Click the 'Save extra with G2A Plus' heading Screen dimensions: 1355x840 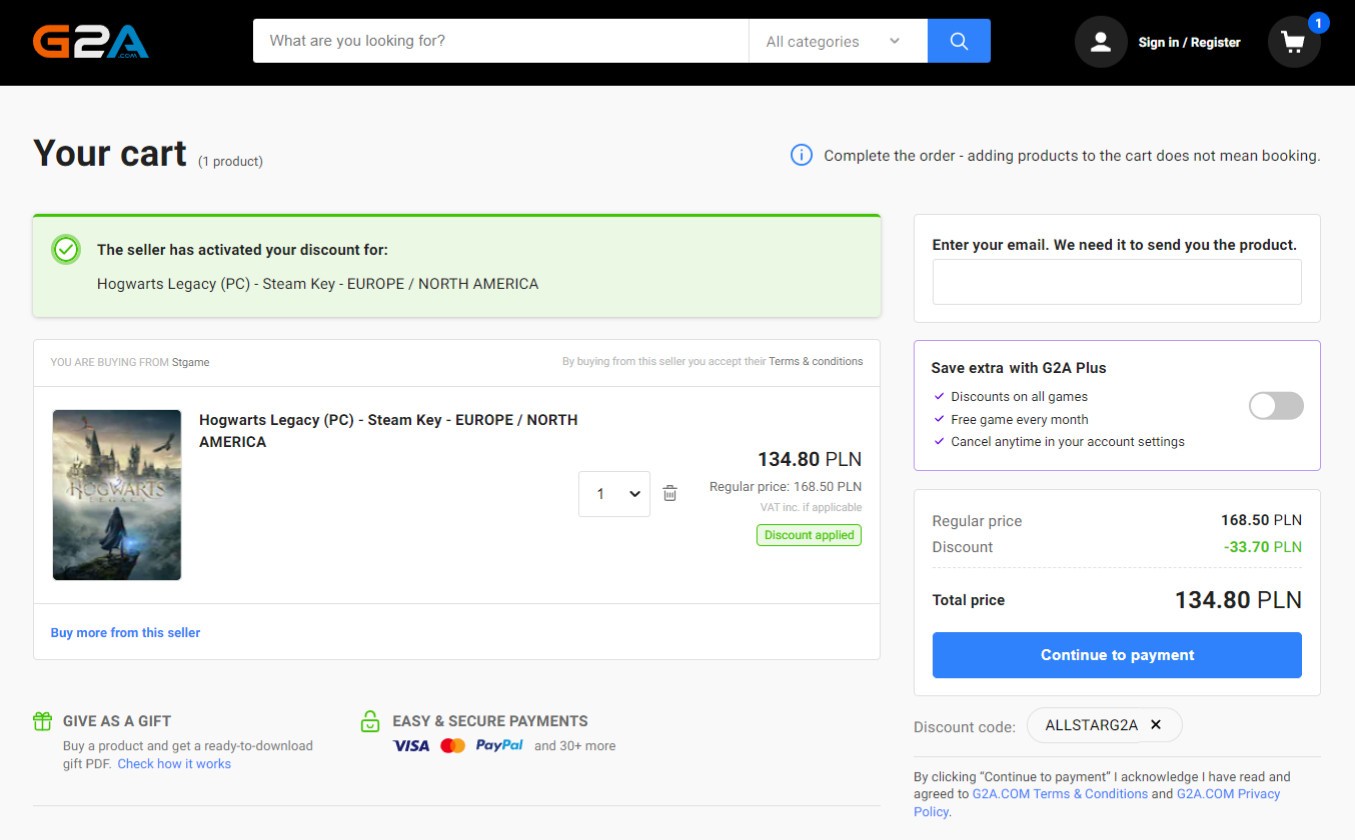1018,368
